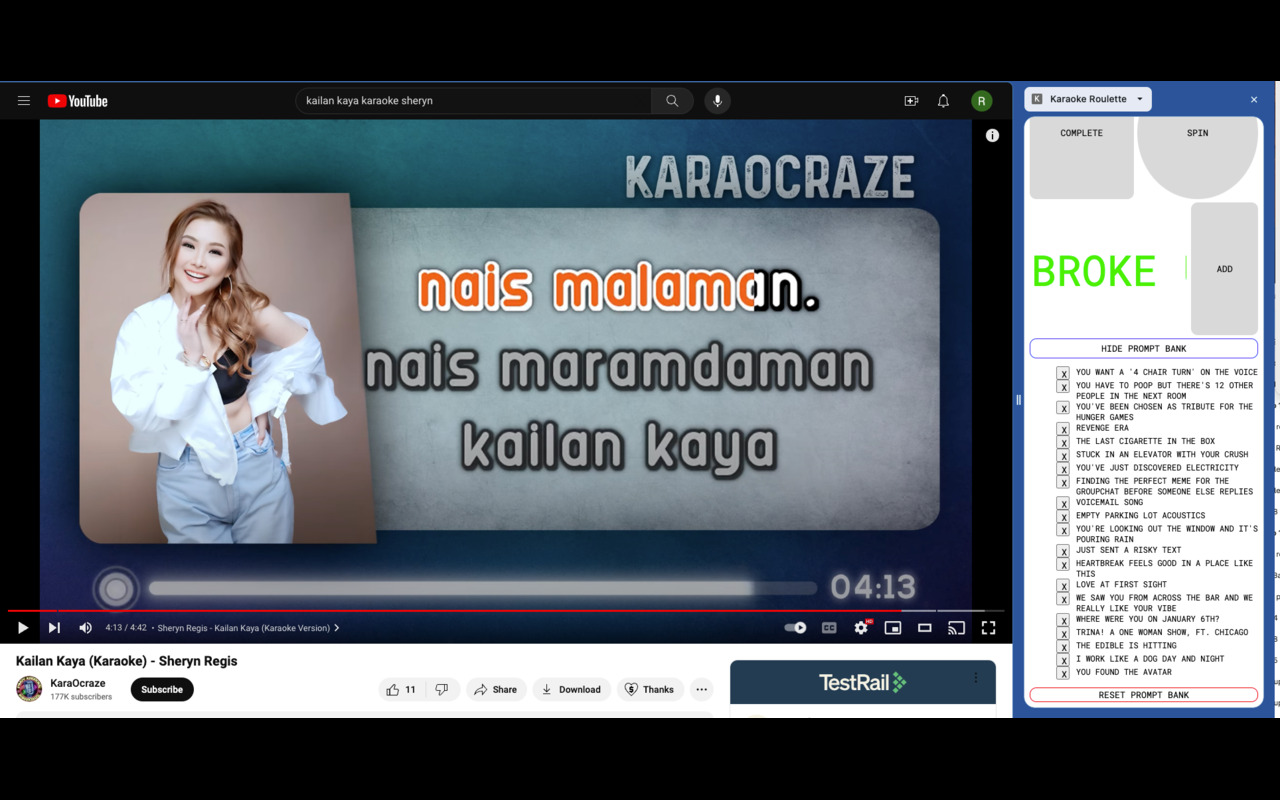Open the video's more actions menu
This screenshot has height=800, width=1280.
coord(701,689)
